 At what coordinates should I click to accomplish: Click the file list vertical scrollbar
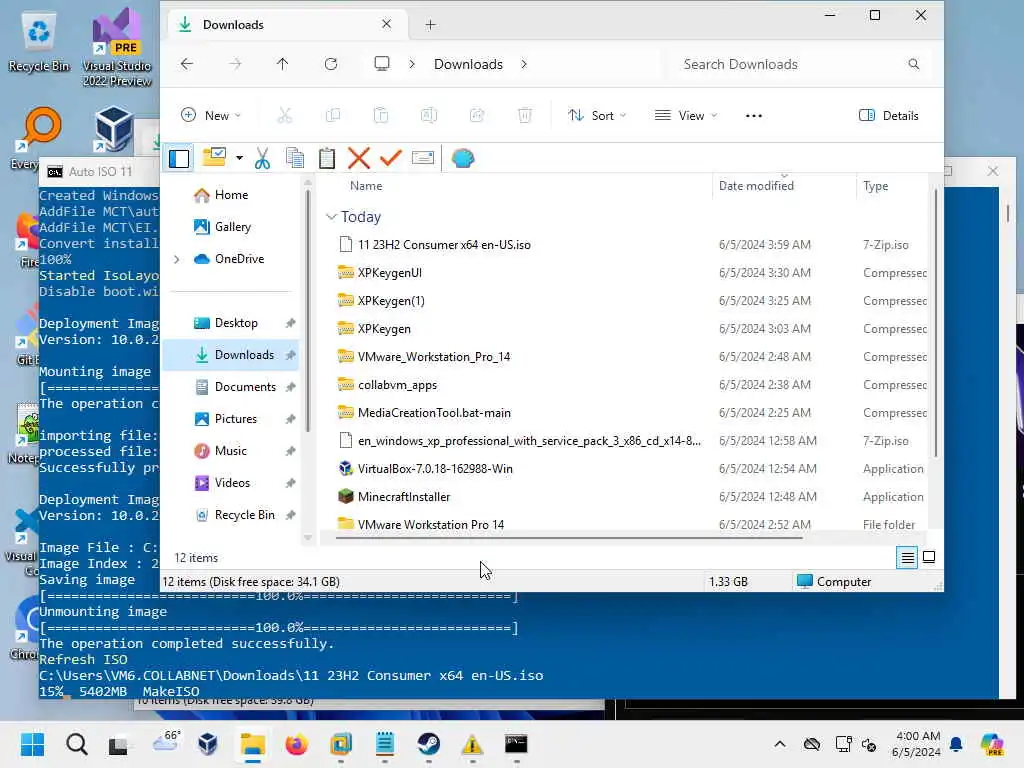click(935, 323)
